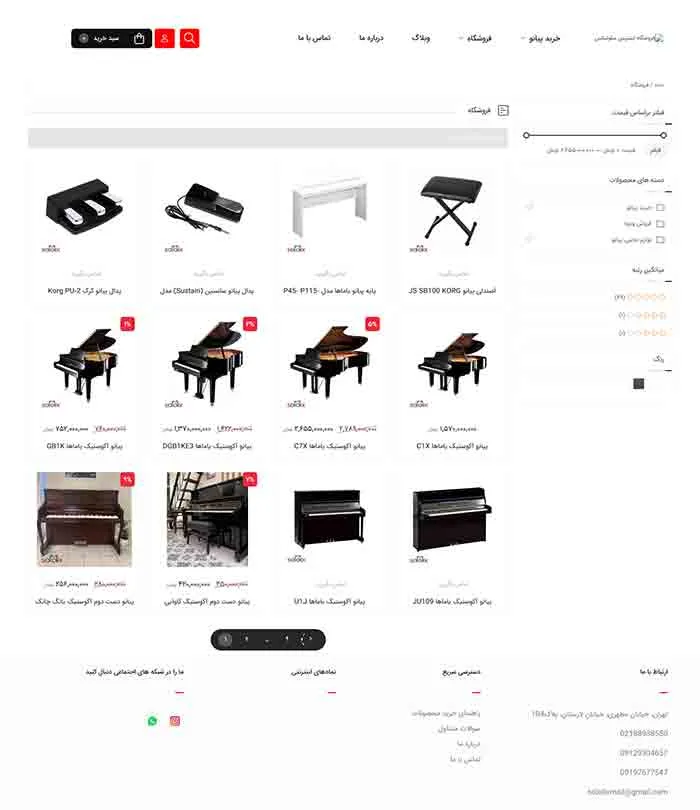The image size is (700, 810).
Task: Open the Instagram icon in footer
Action: click(175, 721)
